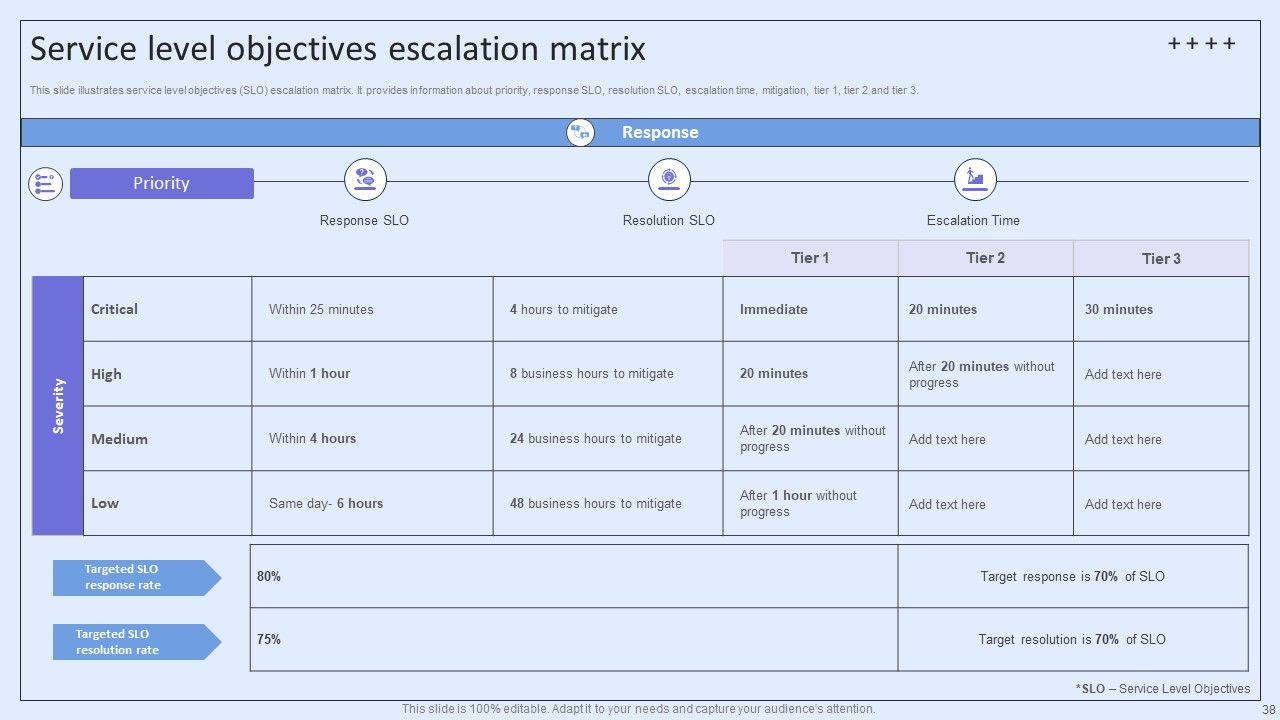Click the Response SLO circle icon
The height and width of the screenshot is (720, 1280).
tap(365, 179)
